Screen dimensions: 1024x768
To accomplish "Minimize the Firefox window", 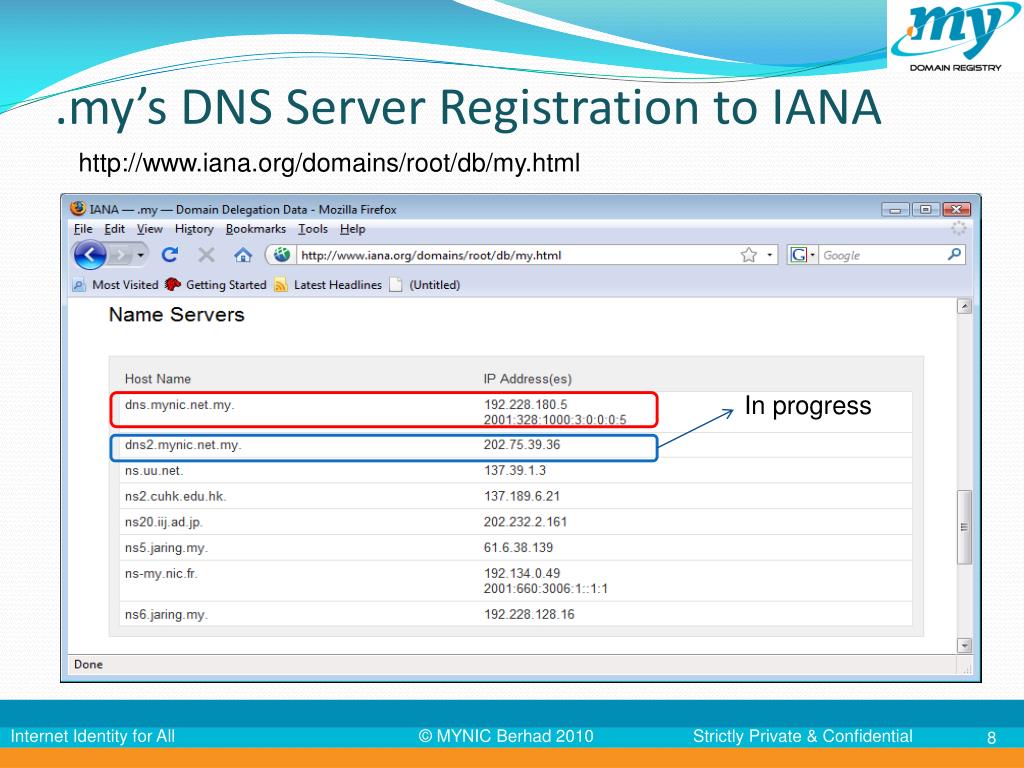I will [x=895, y=209].
